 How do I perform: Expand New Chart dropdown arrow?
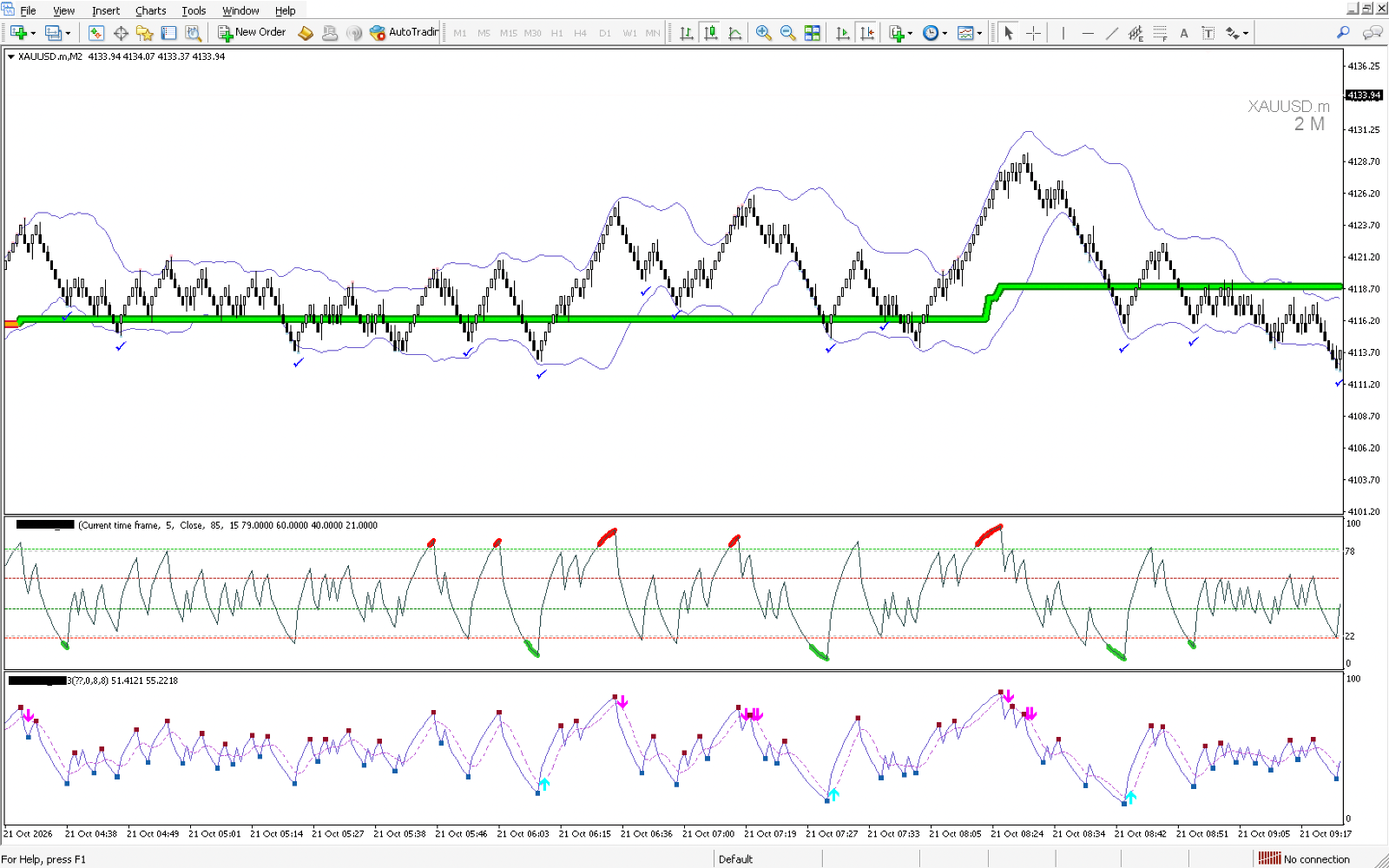tap(33, 33)
